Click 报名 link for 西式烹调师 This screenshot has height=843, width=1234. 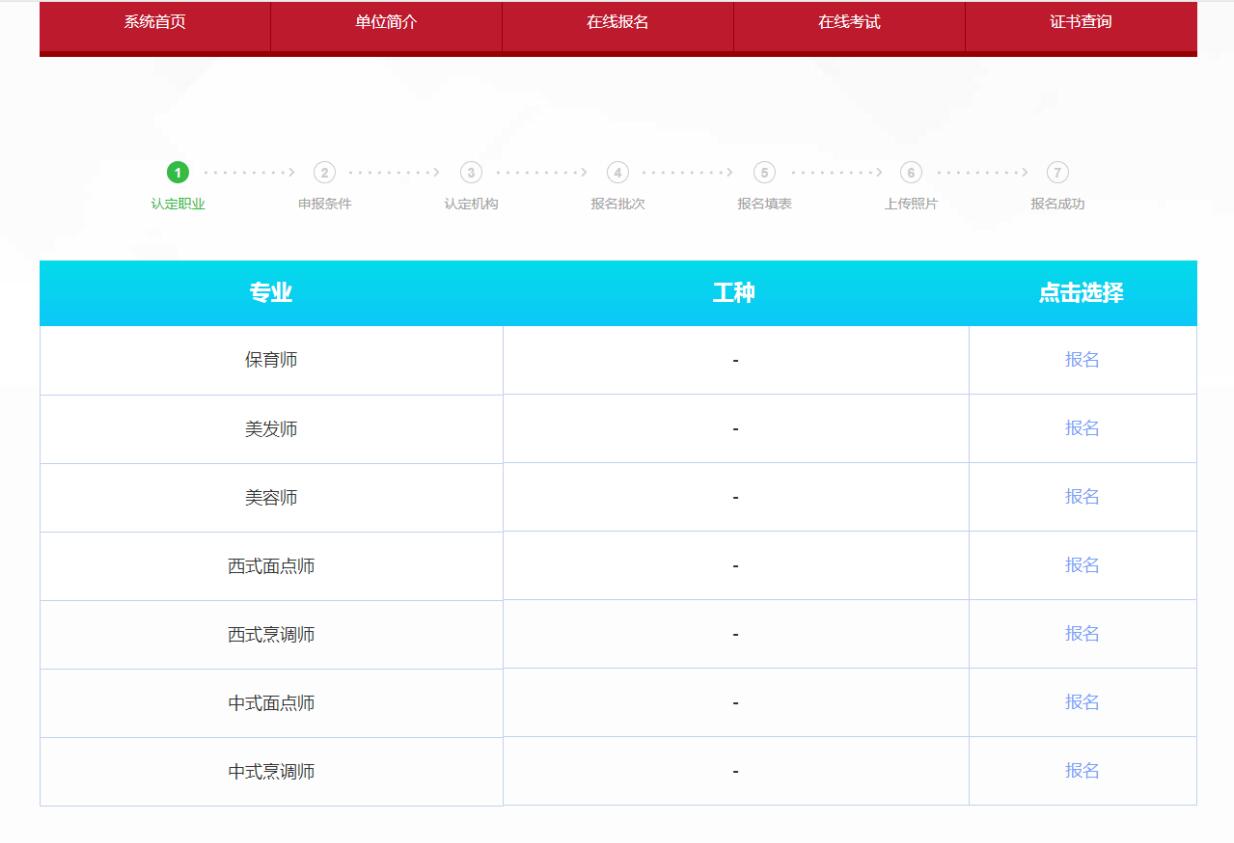tap(1082, 634)
